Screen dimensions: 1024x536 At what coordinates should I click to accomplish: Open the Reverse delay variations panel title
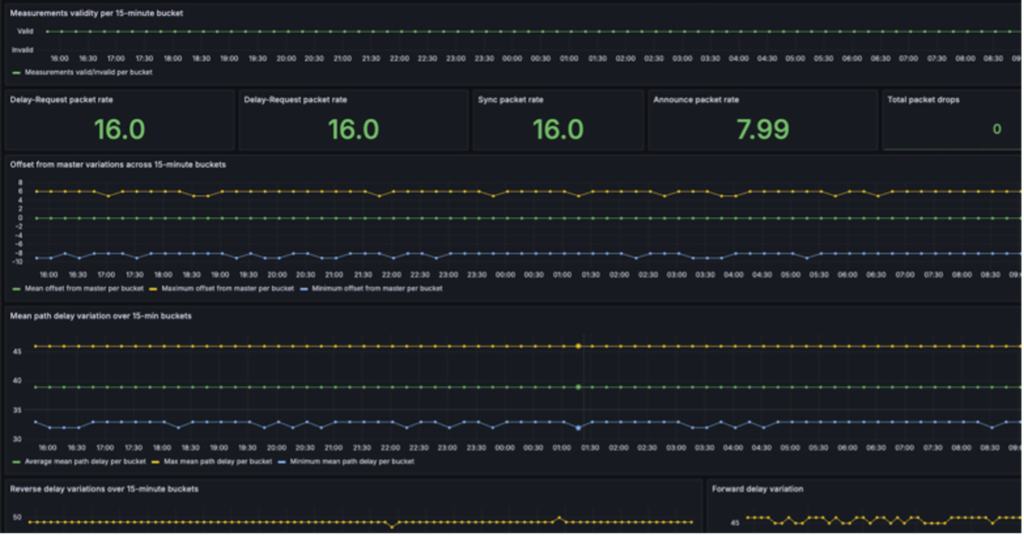104,489
